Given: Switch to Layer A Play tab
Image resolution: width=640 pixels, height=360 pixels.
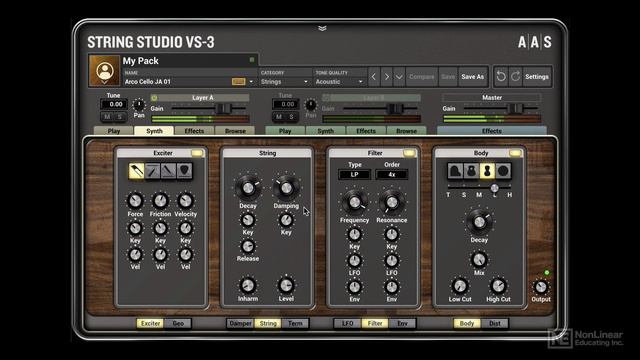Looking at the screenshot, I should click(x=114, y=131).
